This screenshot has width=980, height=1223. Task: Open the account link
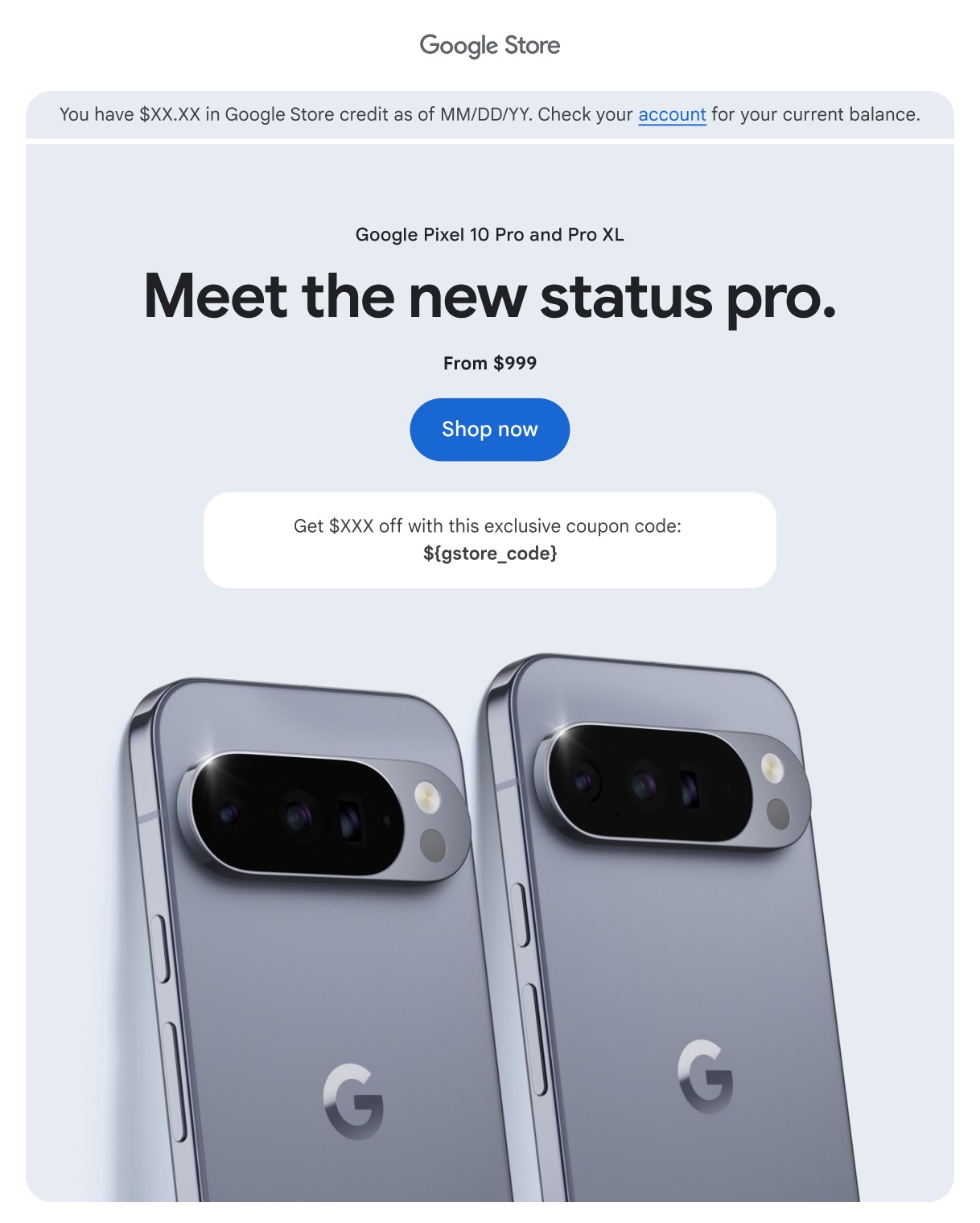point(672,114)
